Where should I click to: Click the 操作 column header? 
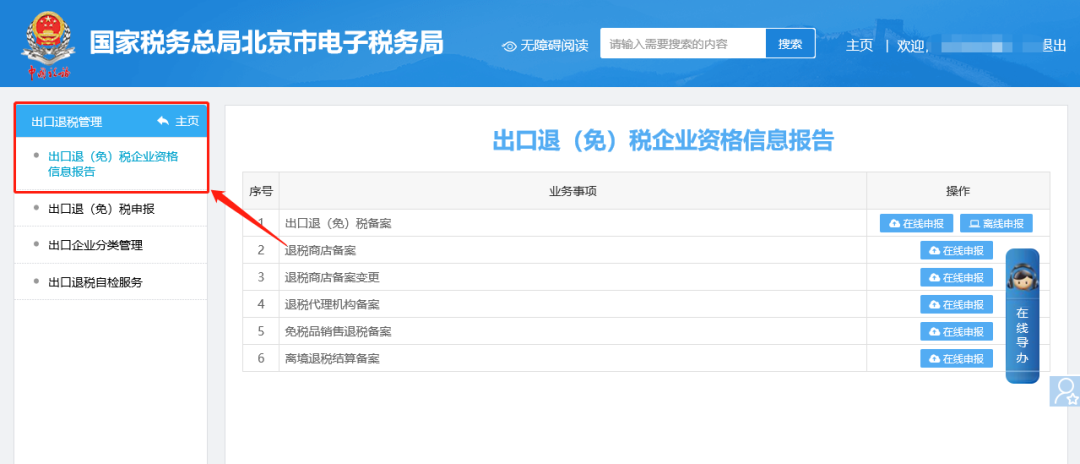coord(958,191)
